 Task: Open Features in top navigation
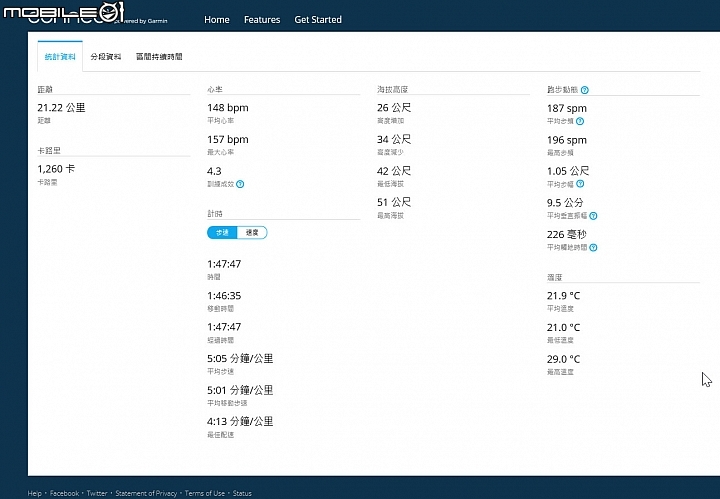(x=262, y=20)
